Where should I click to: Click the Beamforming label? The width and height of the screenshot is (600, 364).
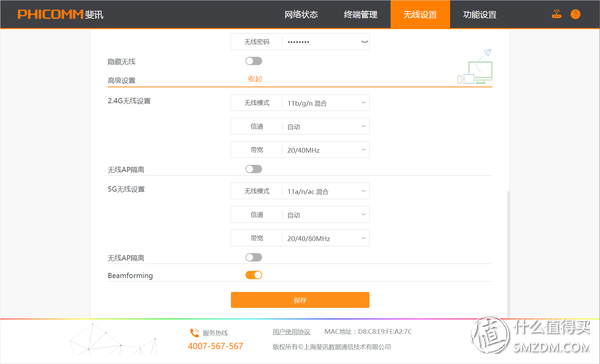(130, 276)
